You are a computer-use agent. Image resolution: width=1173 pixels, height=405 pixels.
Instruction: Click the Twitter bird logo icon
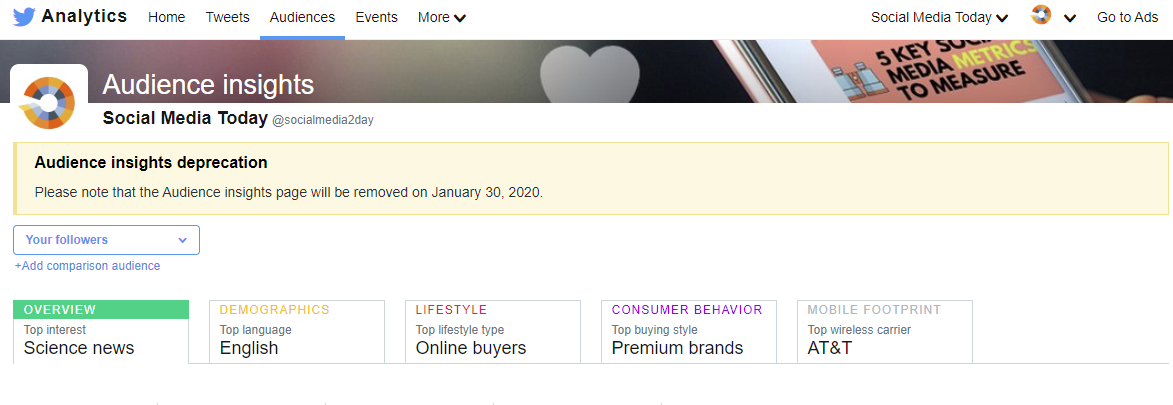pos(24,17)
